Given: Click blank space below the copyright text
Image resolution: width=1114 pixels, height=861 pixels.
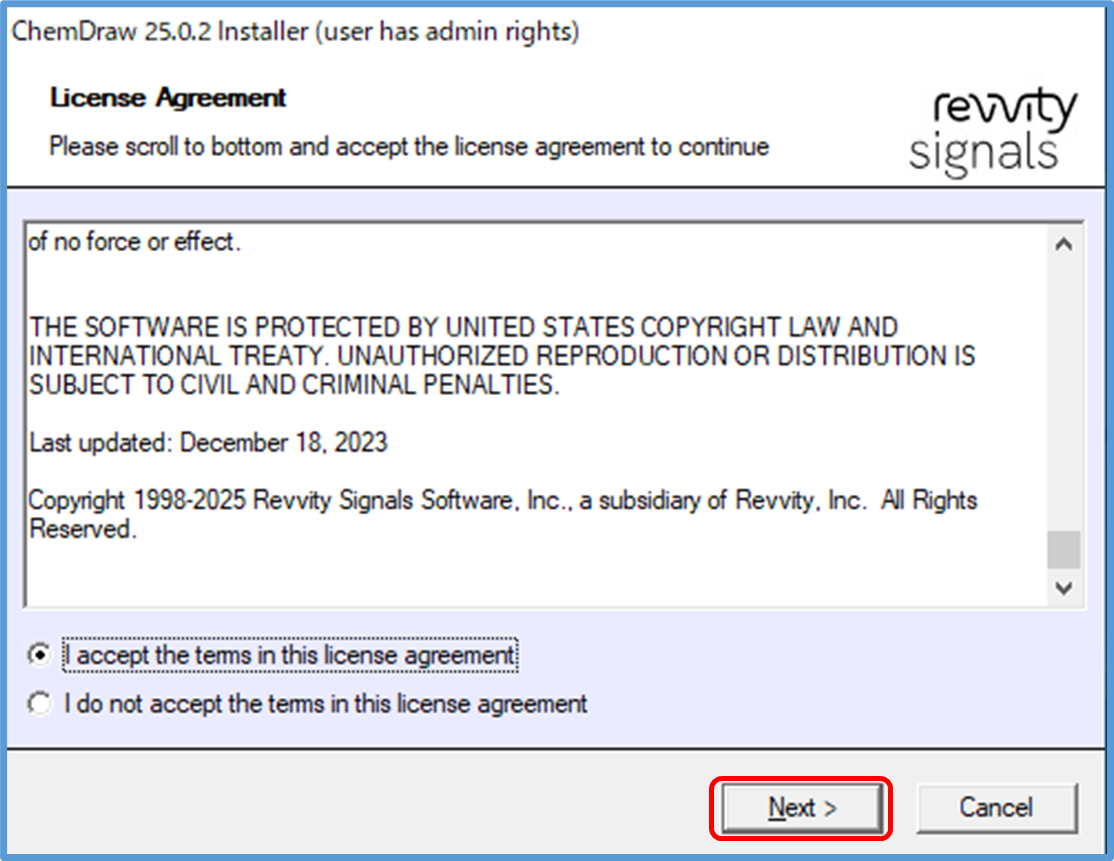Looking at the screenshot, I should tap(500, 575).
